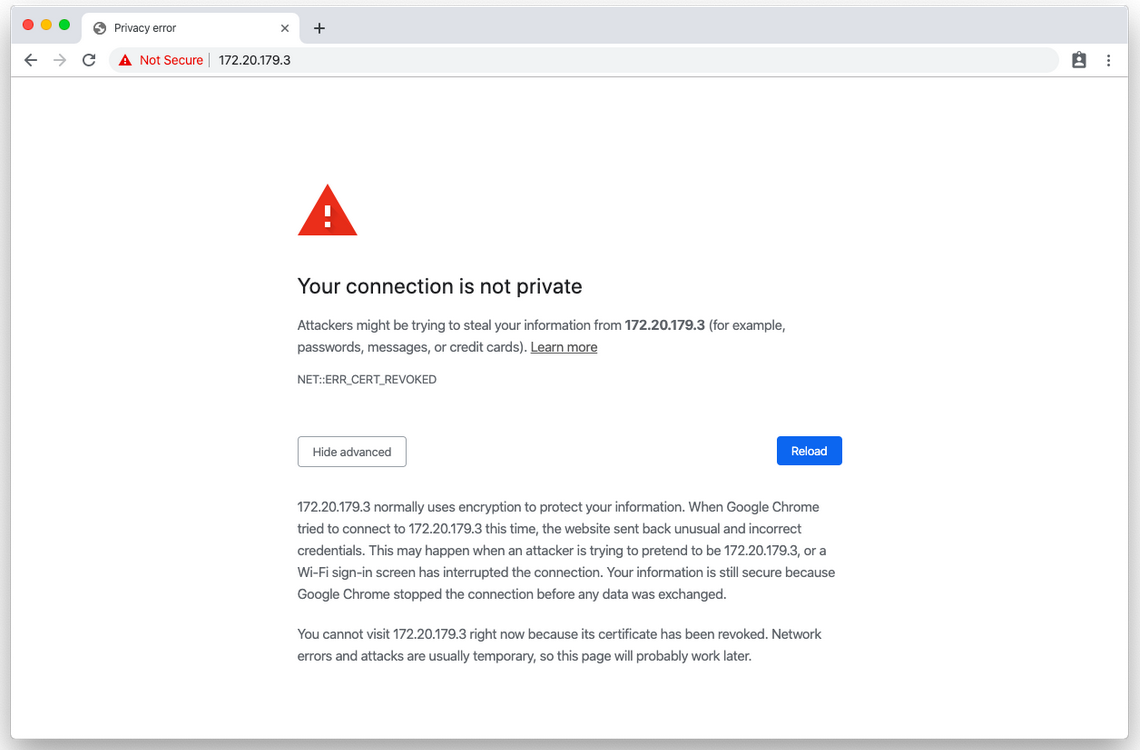Click the Not Secure label
The width and height of the screenshot is (1140, 750).
pyautogui.click(x=171, y=60)
